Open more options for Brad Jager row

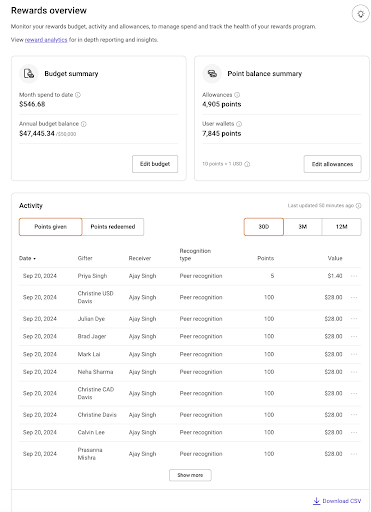tap(354, 336)
